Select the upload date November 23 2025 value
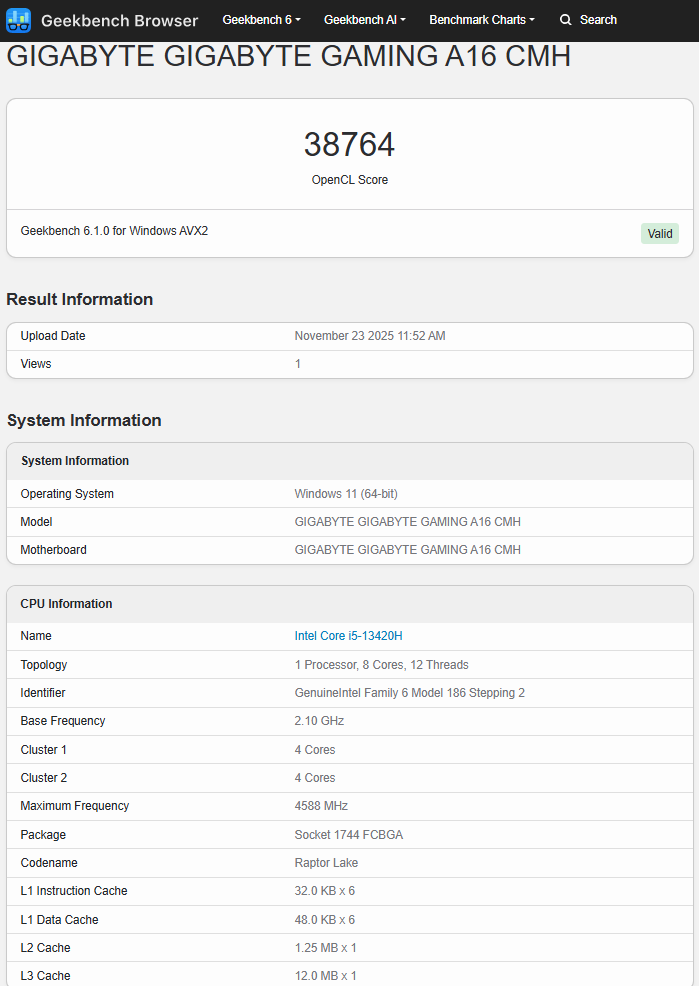Screen dimensions: 699x986 point(370,336)
